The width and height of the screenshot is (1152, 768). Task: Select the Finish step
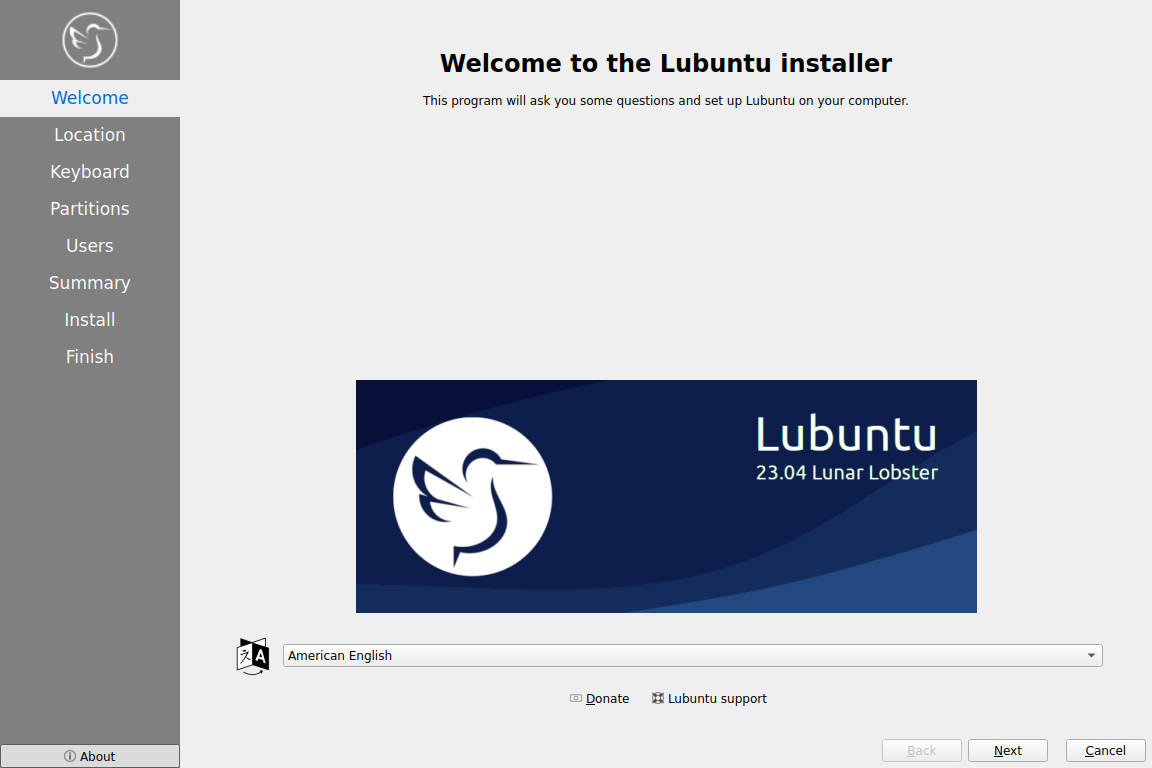point(90,357)
